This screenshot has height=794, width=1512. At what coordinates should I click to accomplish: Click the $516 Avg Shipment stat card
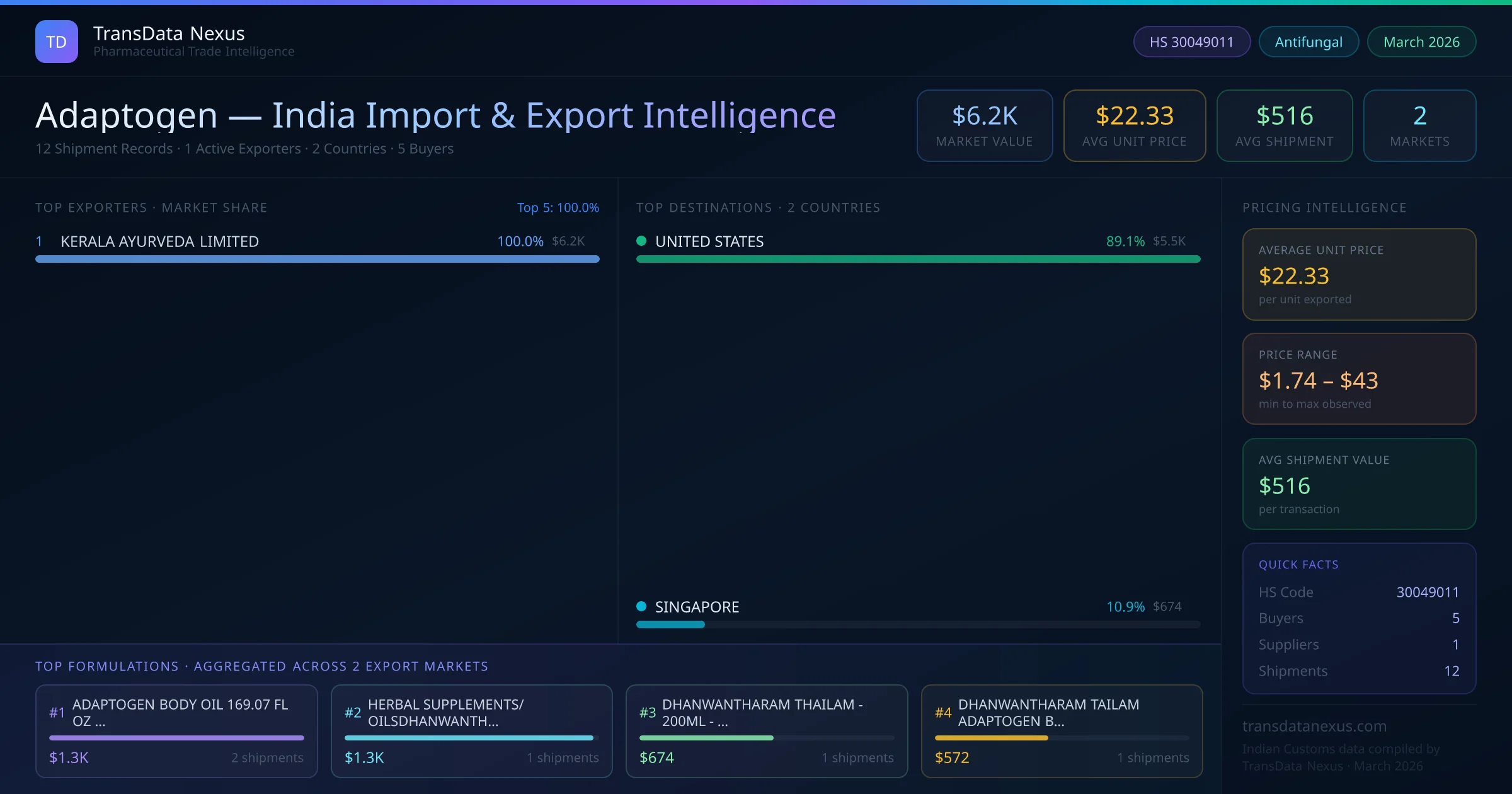(1284, 125)
